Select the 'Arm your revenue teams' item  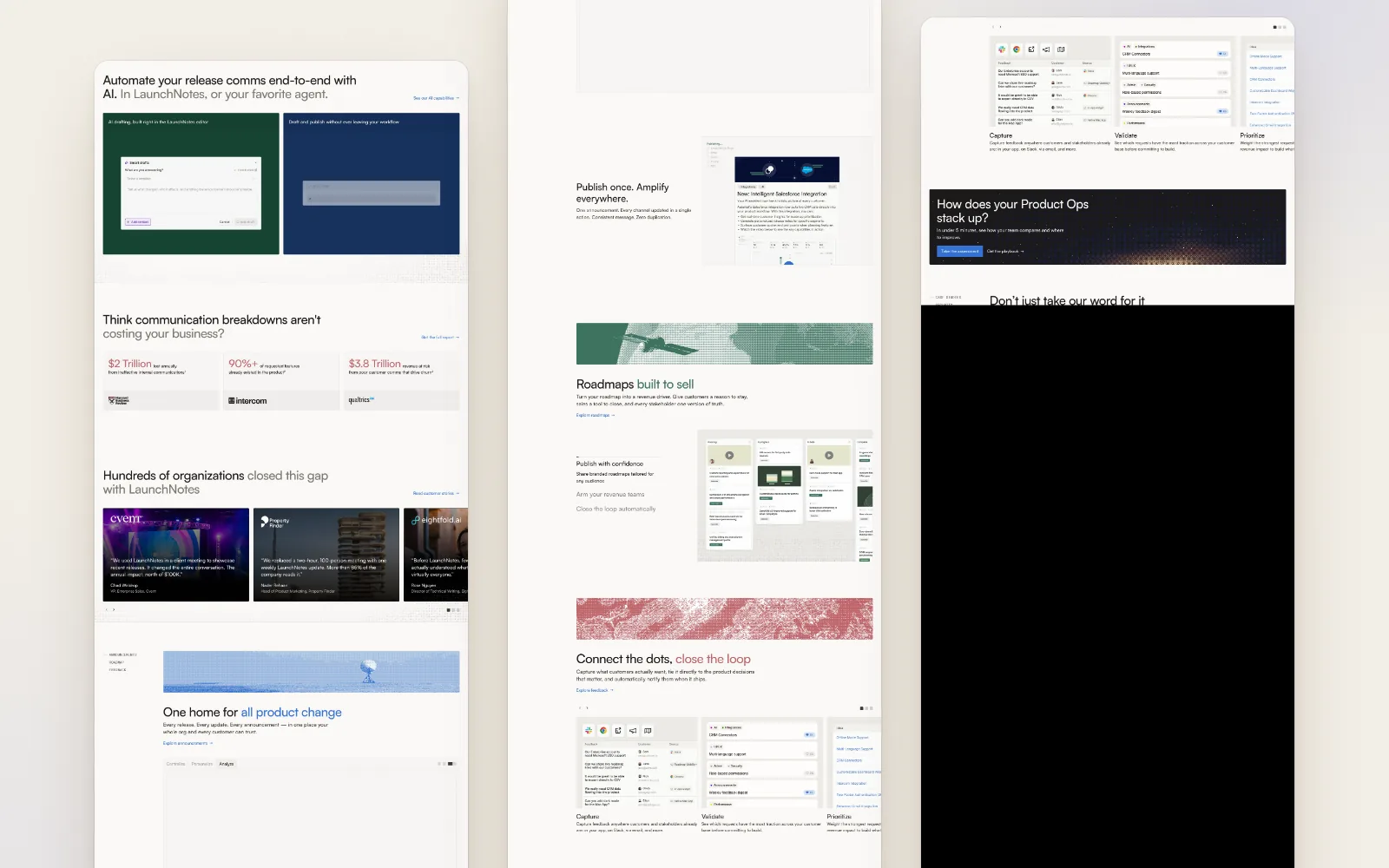(x=610, y=495)
